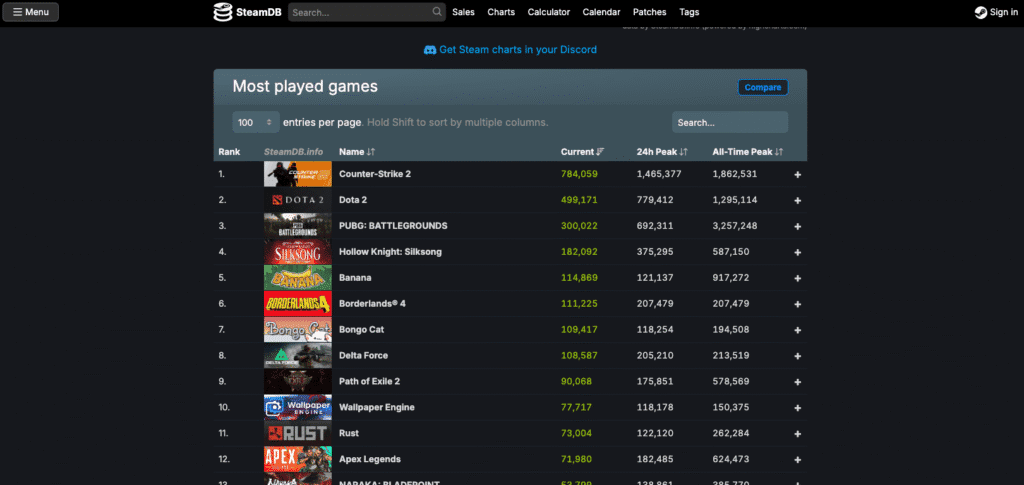Image resolution: width=1024 pixels, height=485 pixels.
Task: Open the Apex Legends name link
Action: (x=370, y=459)
